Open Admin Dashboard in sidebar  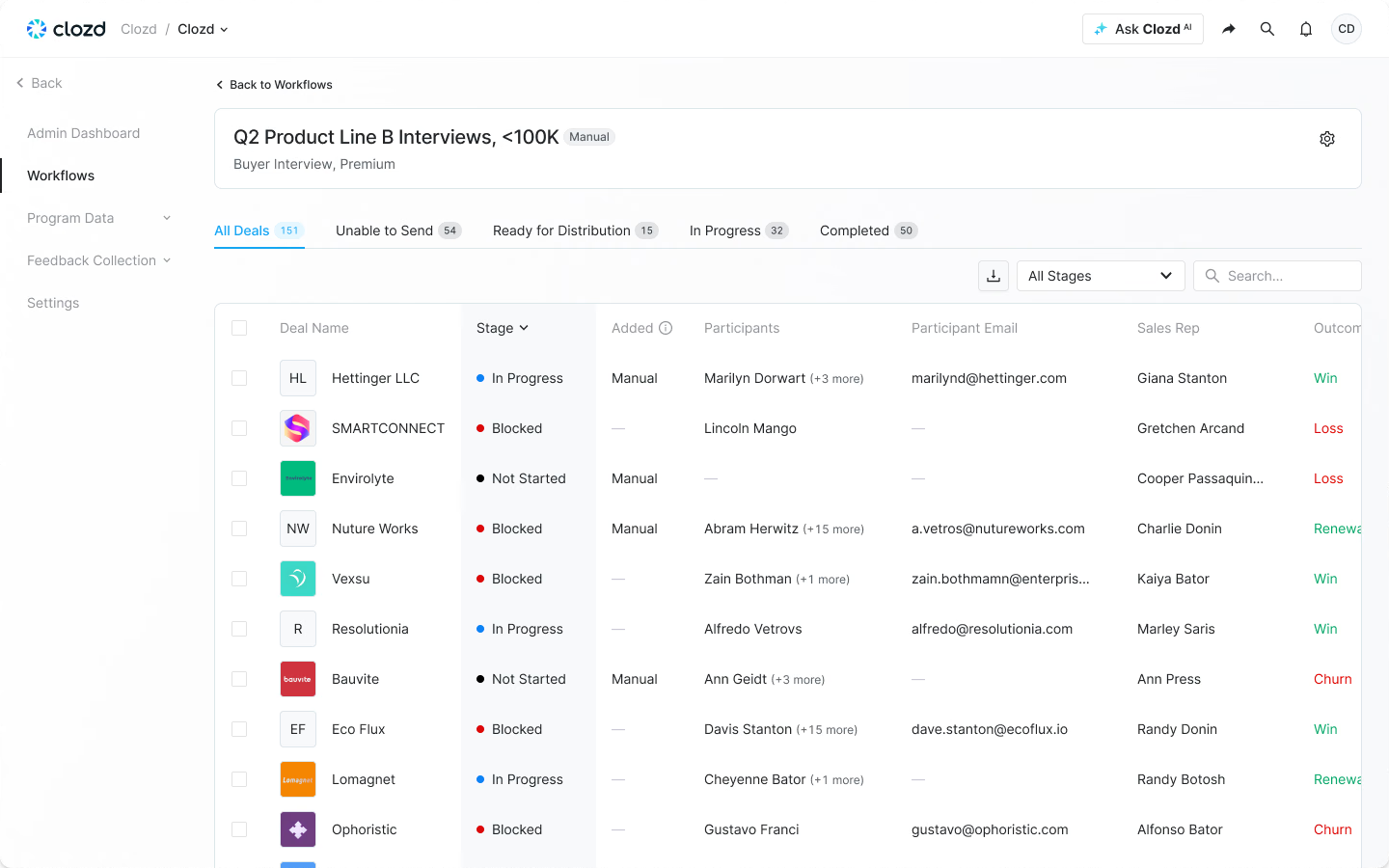[x=84, y=133]
